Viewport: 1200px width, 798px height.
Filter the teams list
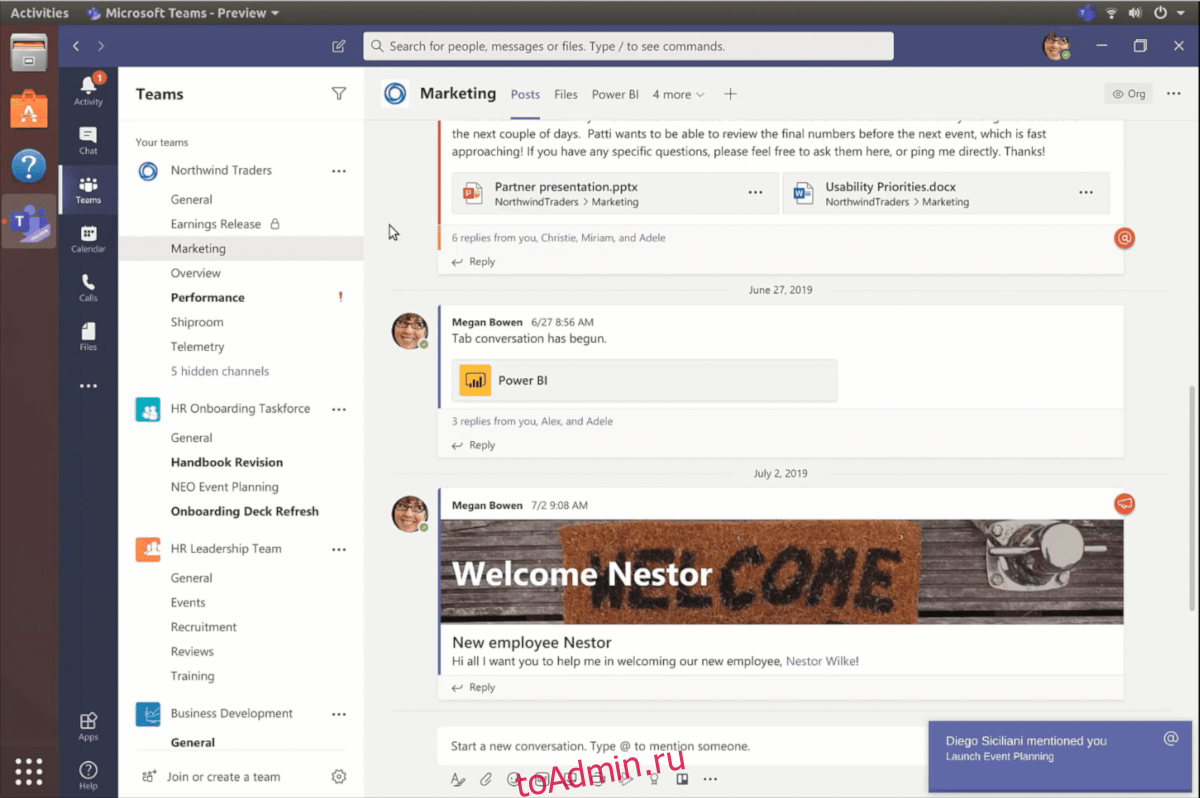coord(339,94)
